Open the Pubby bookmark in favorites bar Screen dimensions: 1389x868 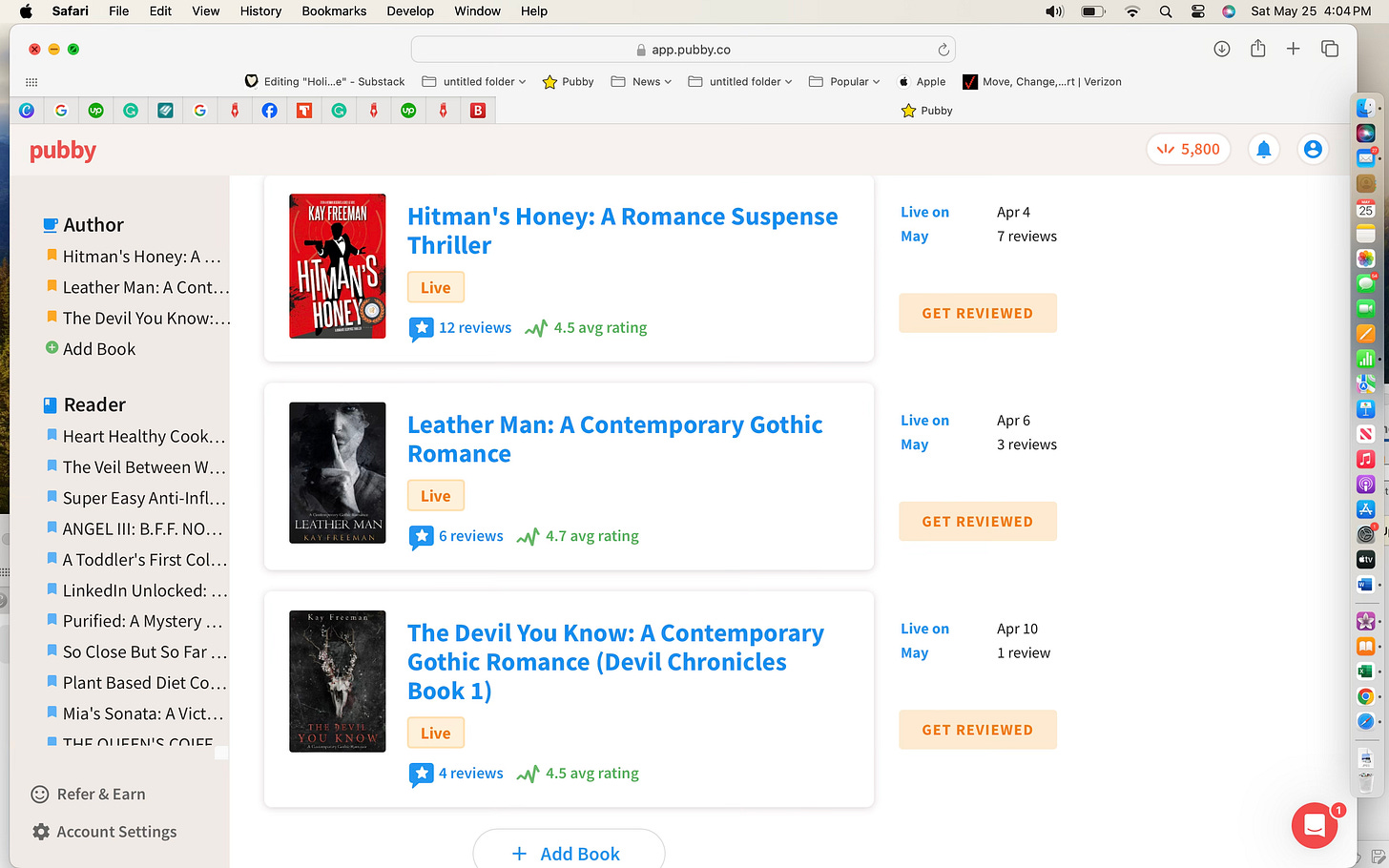pos(568,82)
